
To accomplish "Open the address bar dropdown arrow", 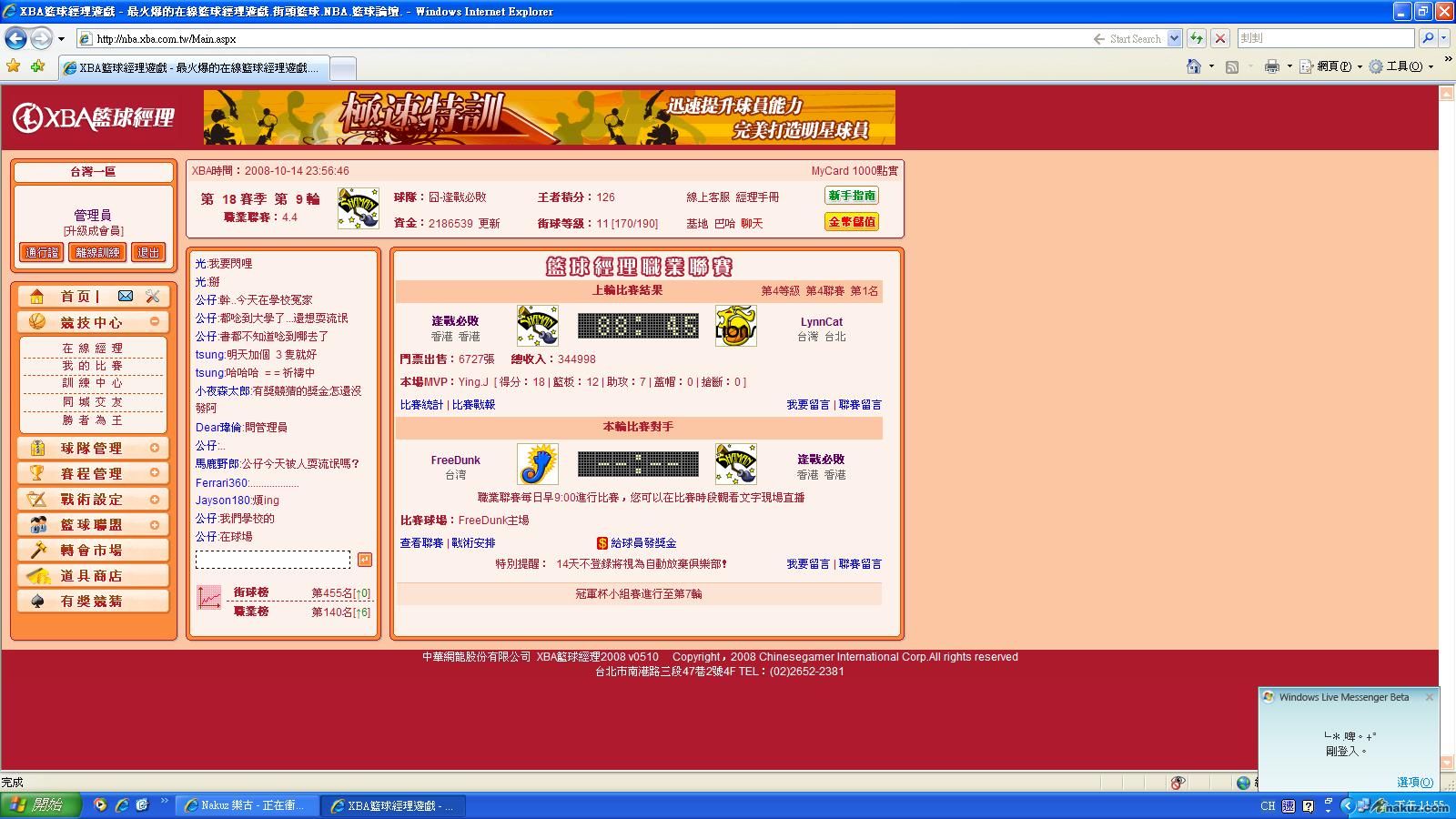I will [1174, 38].
